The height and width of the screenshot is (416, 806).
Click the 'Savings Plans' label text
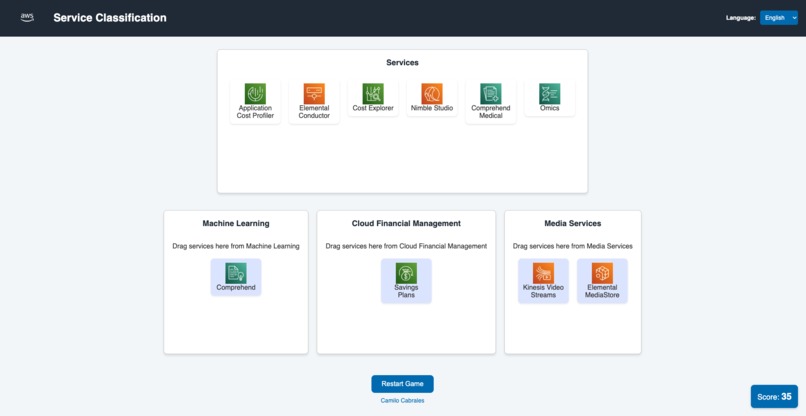tap(406, 292)
